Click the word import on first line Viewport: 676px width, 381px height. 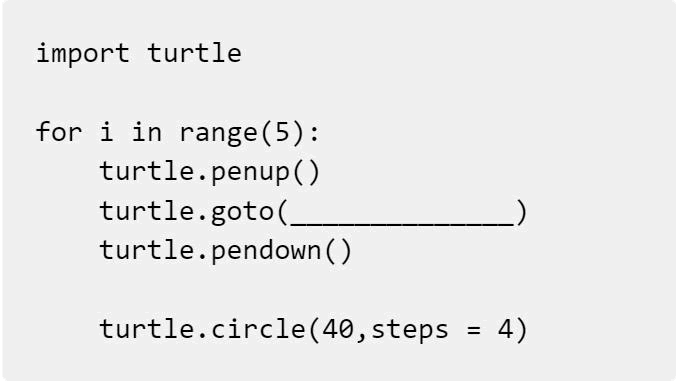coord(82,54)
